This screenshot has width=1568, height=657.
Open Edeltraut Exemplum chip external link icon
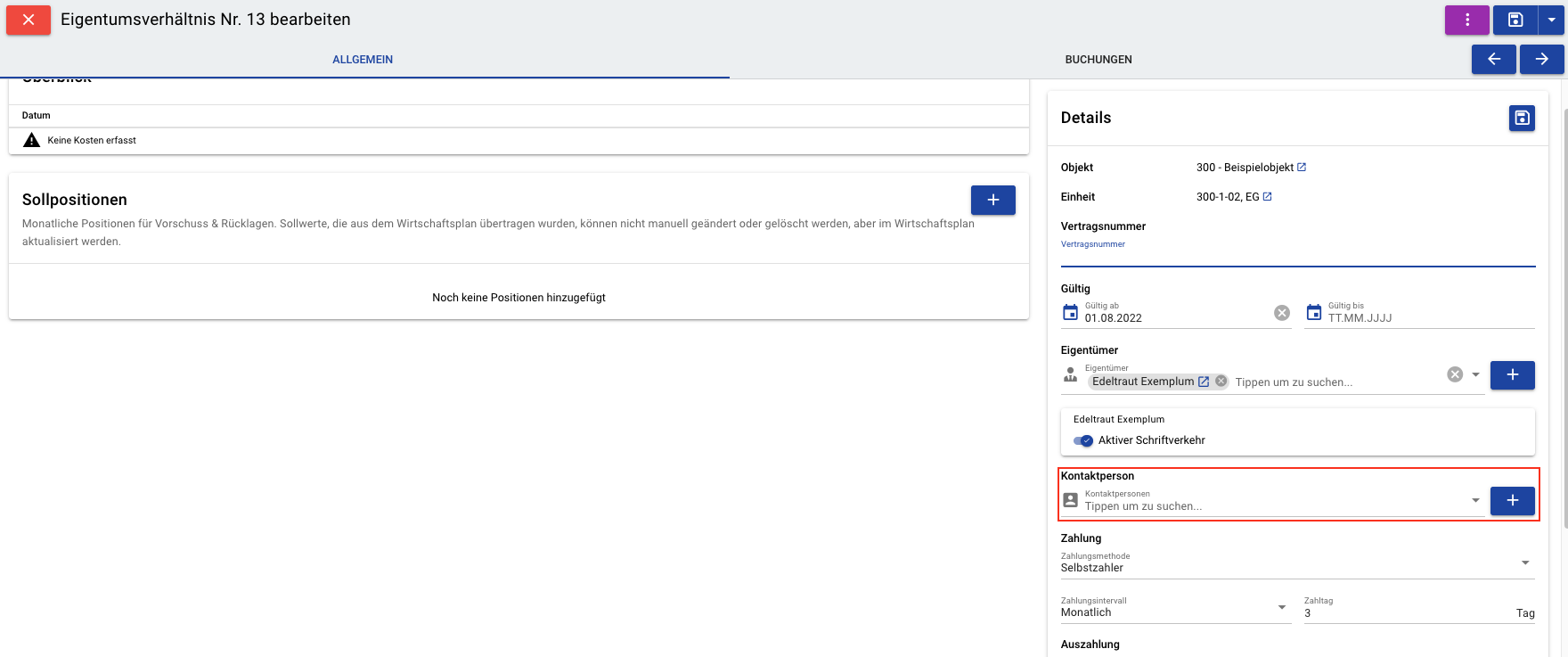coord(1204,382)
